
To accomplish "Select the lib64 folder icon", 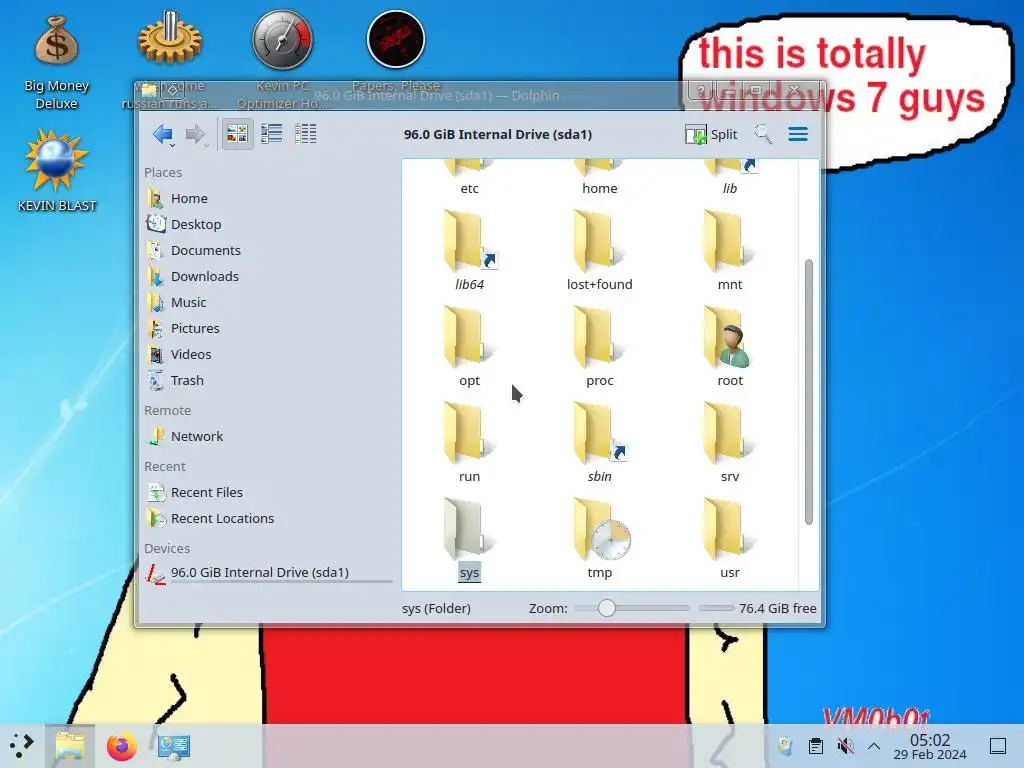I will (x=468, y=241).
